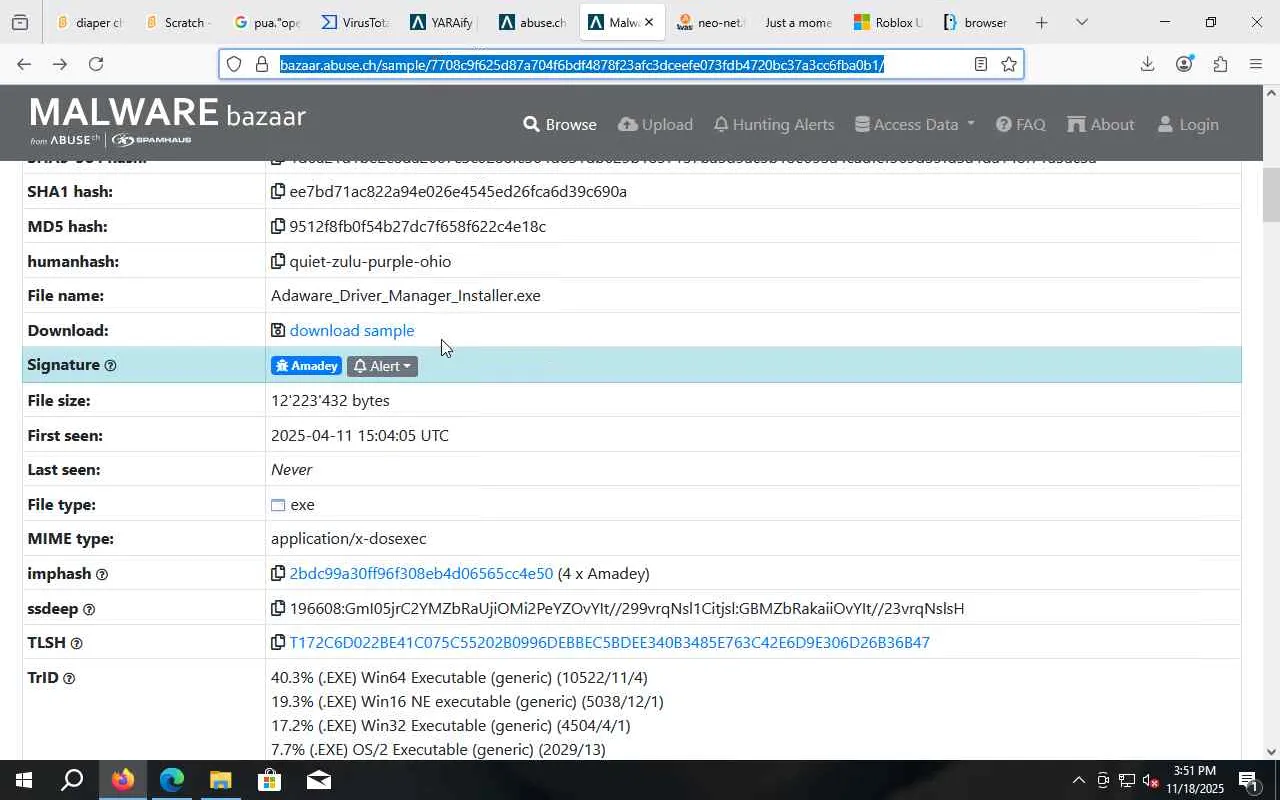Open Microsoft Edge from taskbar
Viewport: 1280px width, 800px height.
(171, 780)
